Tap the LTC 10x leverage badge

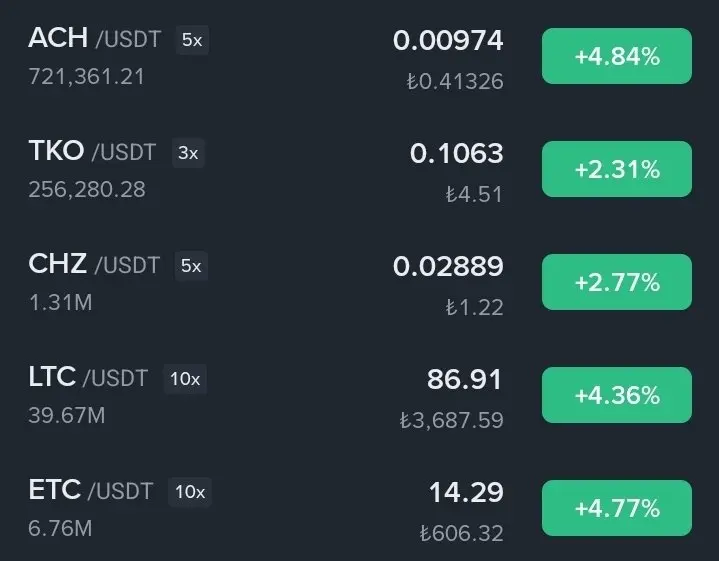[185, 379]
